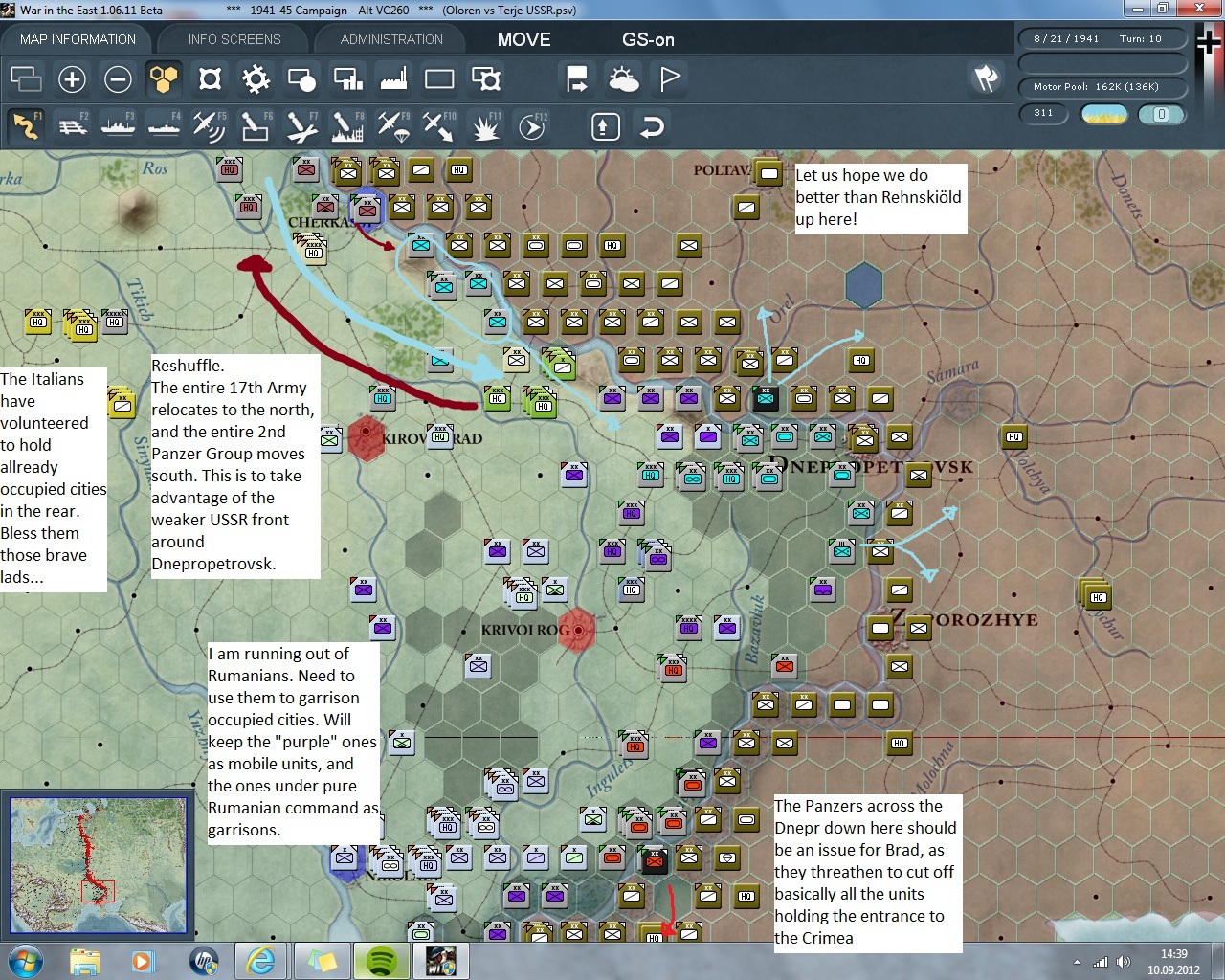
Task: Select the lone yellow HQ counter beside Tikich river
Action: pos(38,322)
